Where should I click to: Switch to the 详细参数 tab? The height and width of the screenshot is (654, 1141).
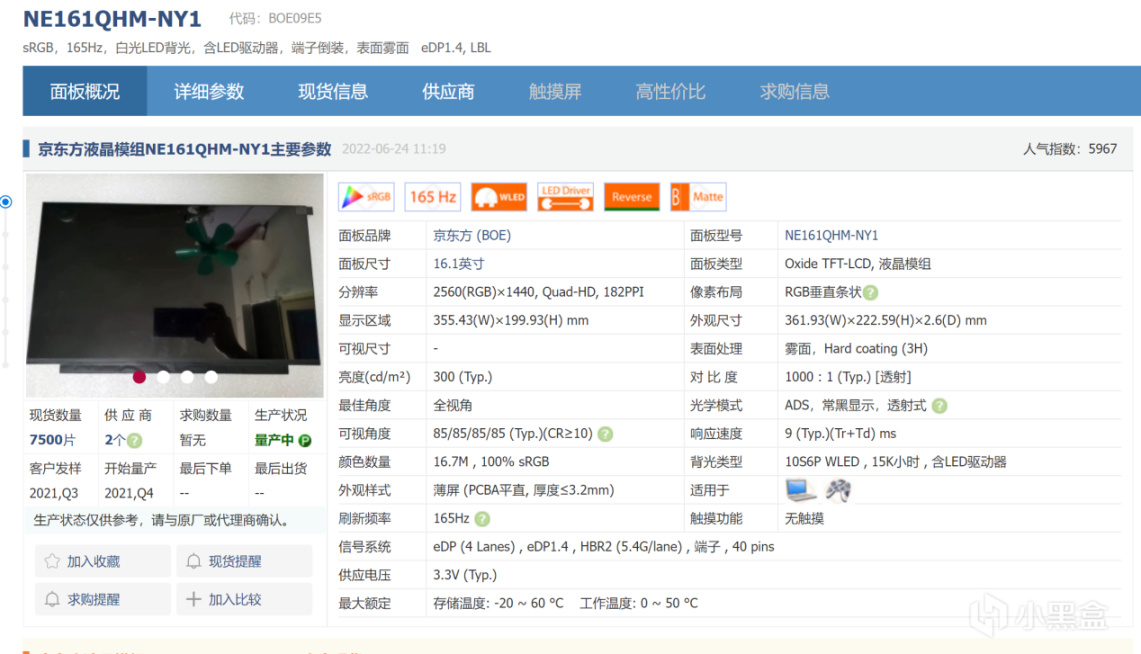[209, 92]
